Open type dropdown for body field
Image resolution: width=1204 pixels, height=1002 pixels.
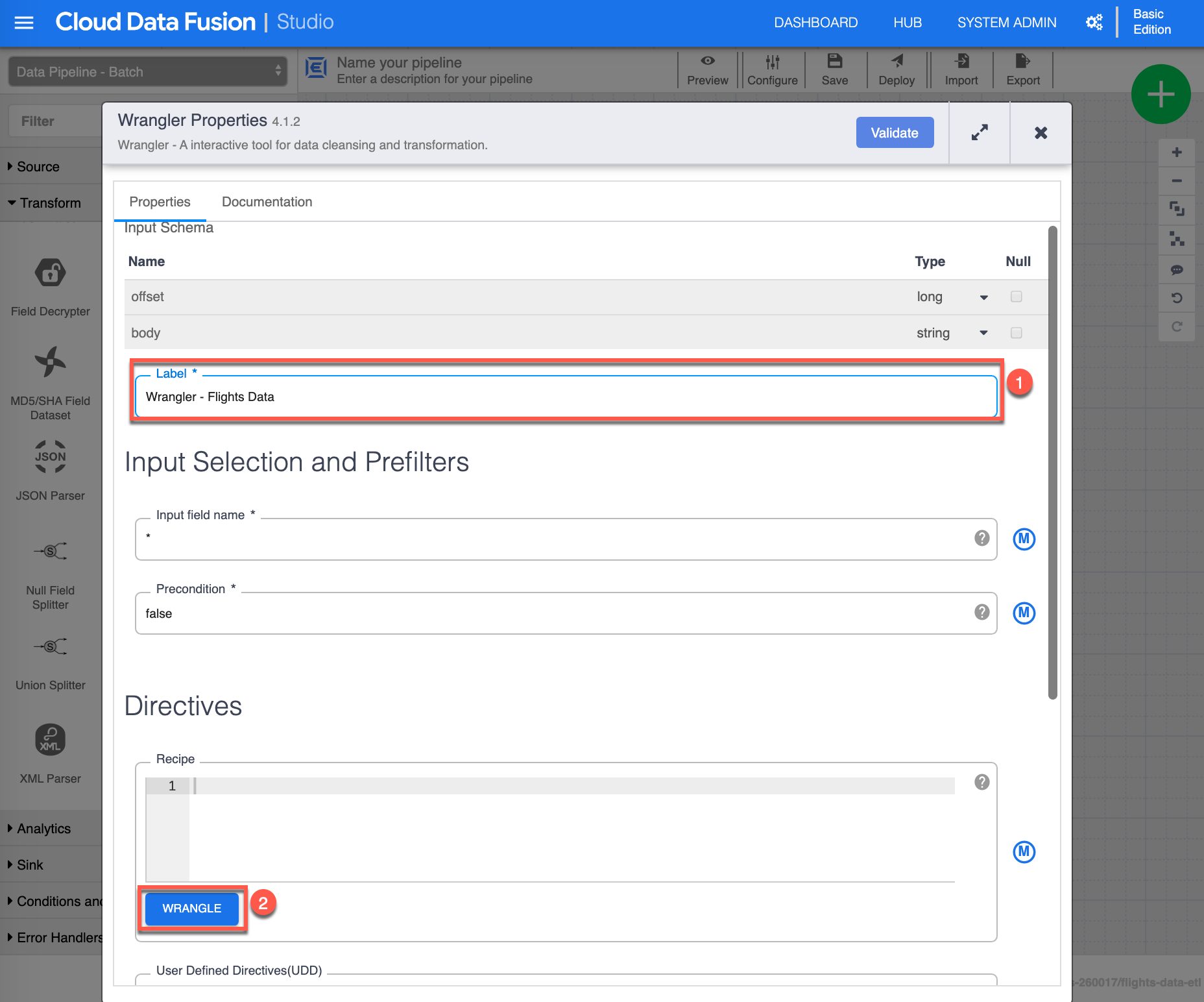tap(983, 333)
